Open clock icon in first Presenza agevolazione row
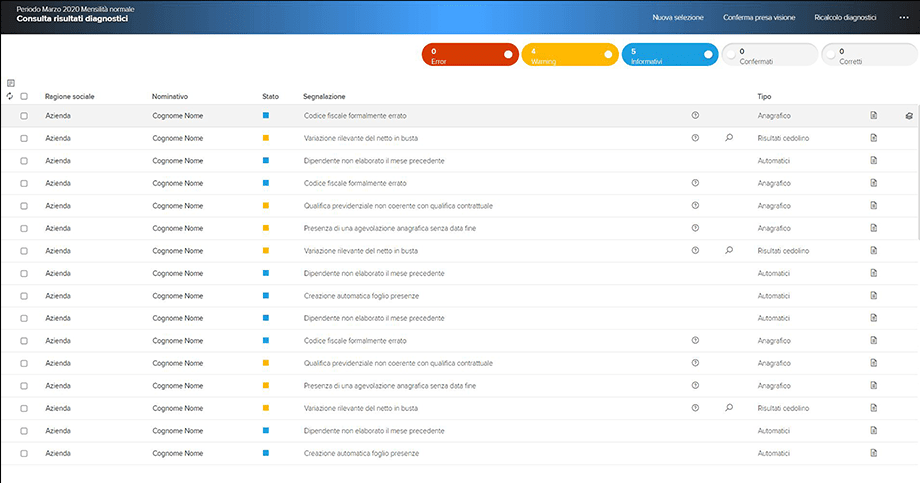 [x=695, y=228]
